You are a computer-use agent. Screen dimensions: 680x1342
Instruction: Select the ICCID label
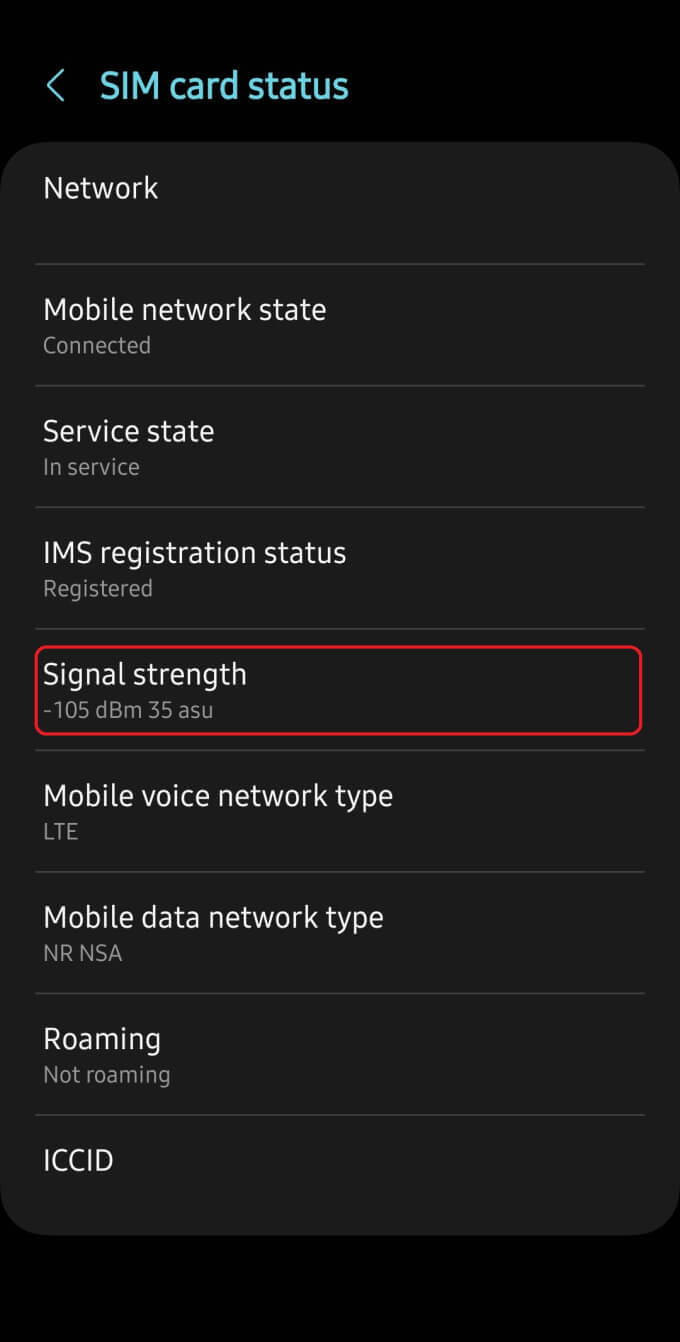pyautogui.click(x=78, y=1161)
